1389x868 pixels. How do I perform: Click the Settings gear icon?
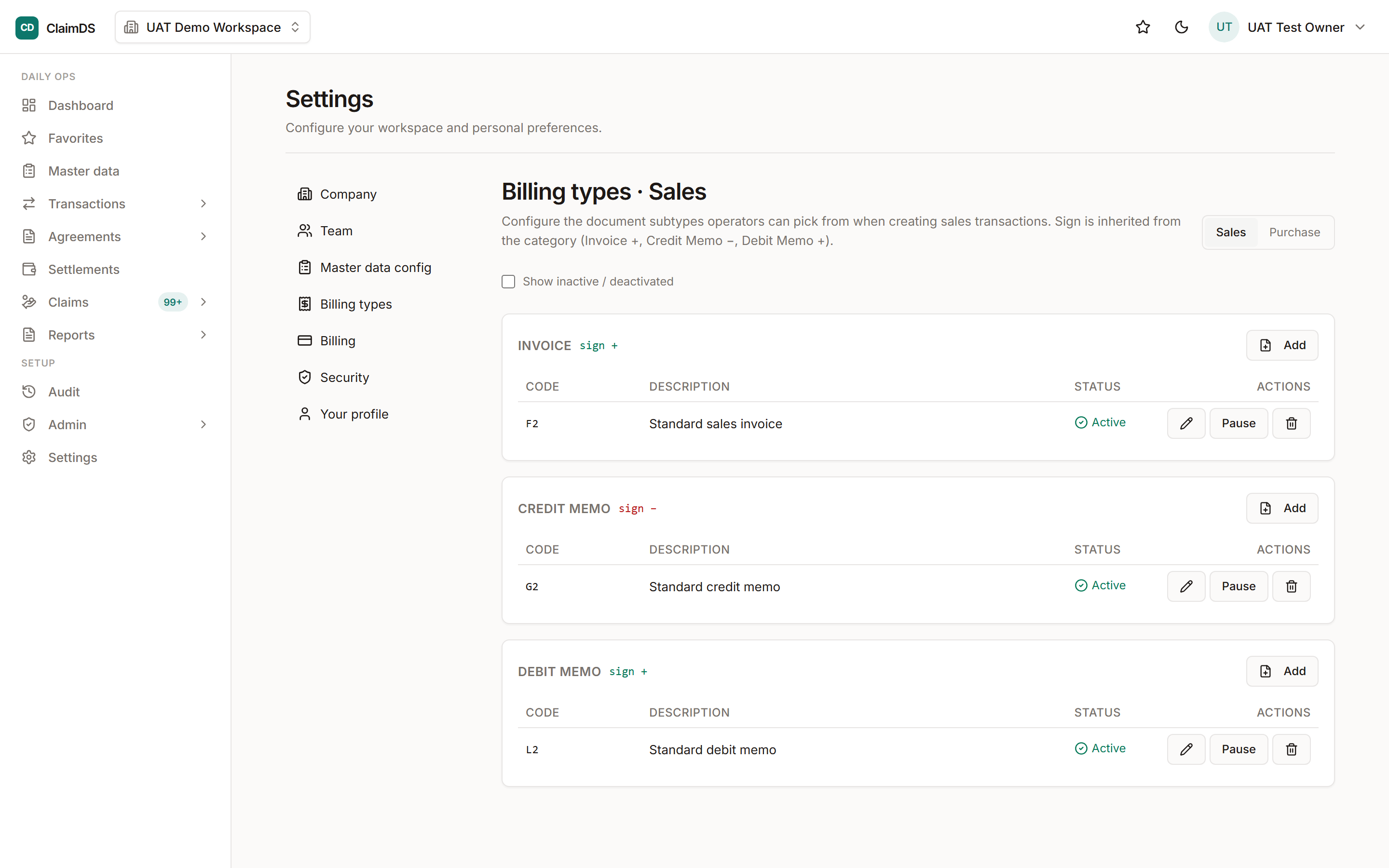29,458
